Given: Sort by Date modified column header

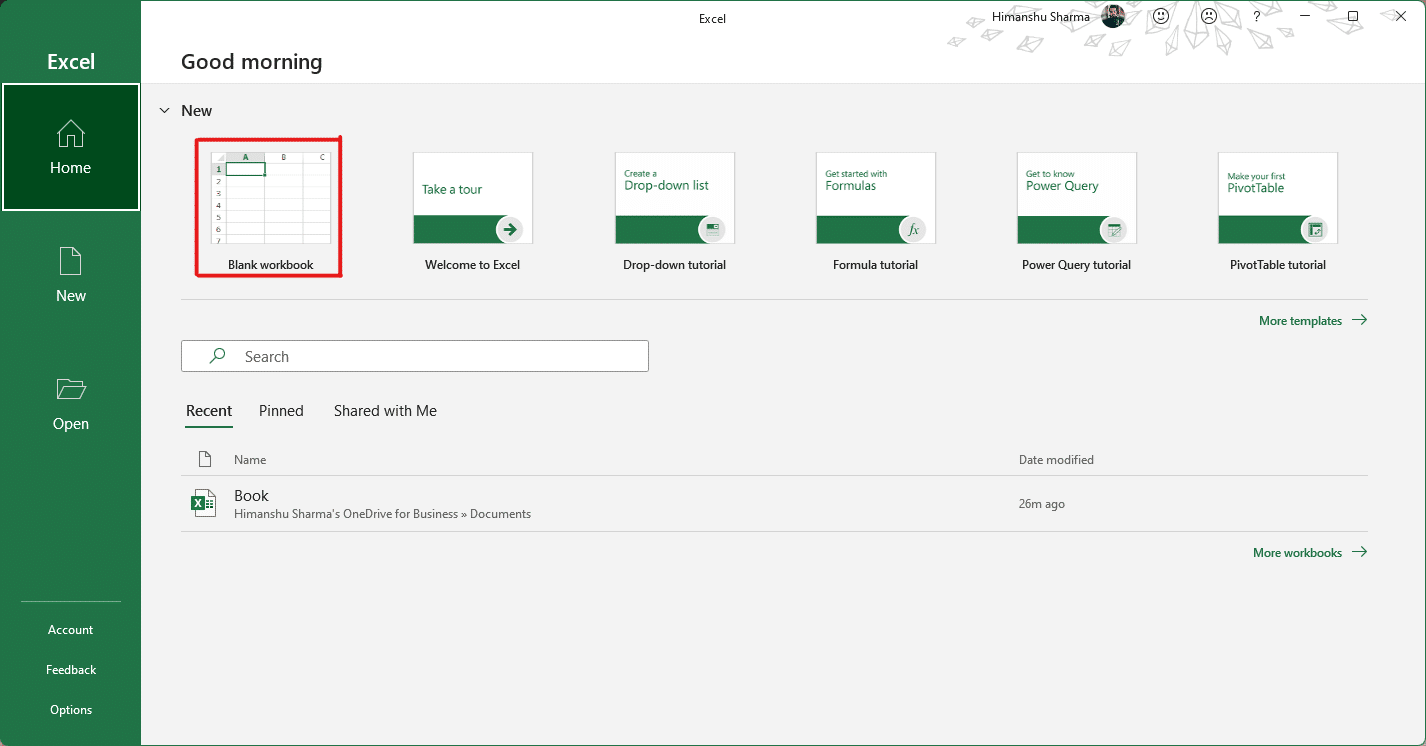Looking at the screenshot, I should pyautogui.click(x=1056, y=460).
